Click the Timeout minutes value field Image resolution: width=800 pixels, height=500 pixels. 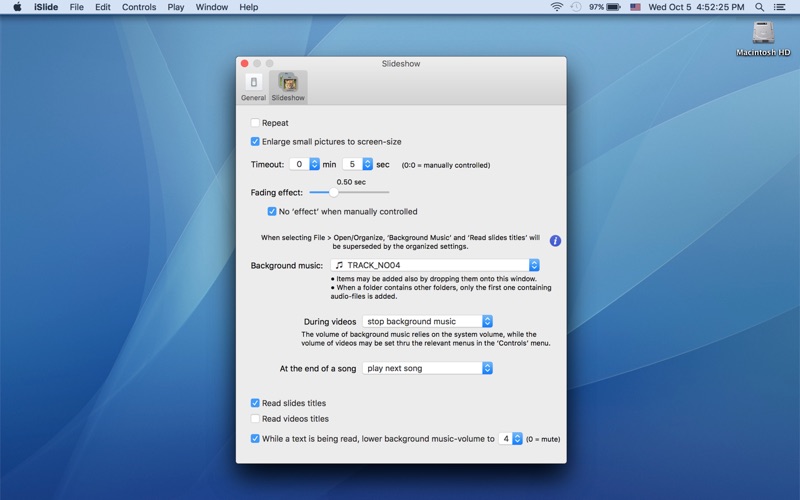(299, 164)
